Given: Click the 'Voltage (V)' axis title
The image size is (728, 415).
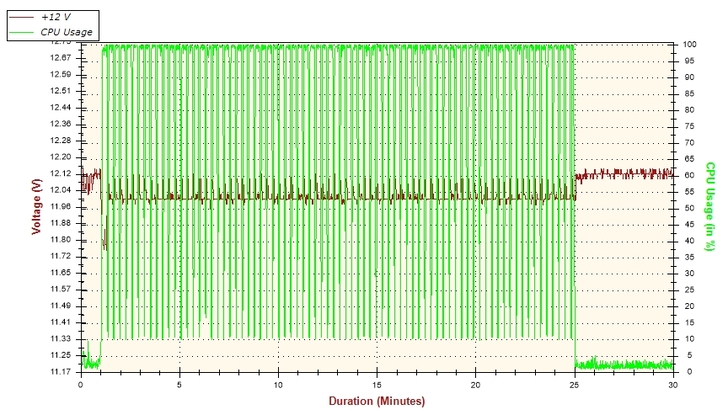Looking at the screenshot, I should [37, 207].
